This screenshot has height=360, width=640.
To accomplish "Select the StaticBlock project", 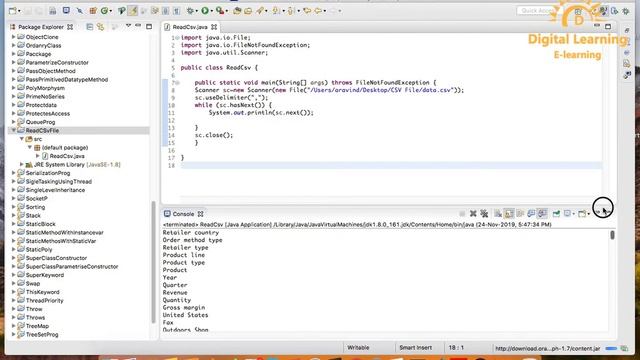I will click(40, 224).
